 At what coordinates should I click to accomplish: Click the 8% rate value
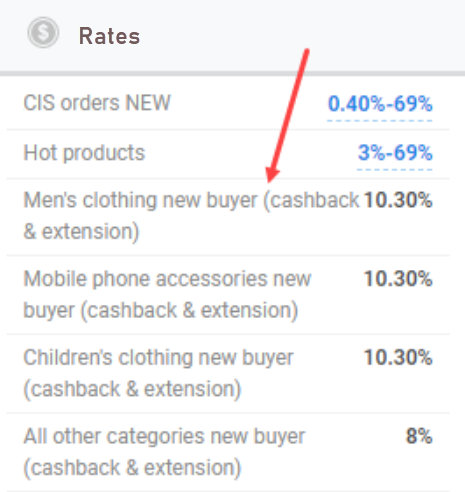(x=419, y=436)
